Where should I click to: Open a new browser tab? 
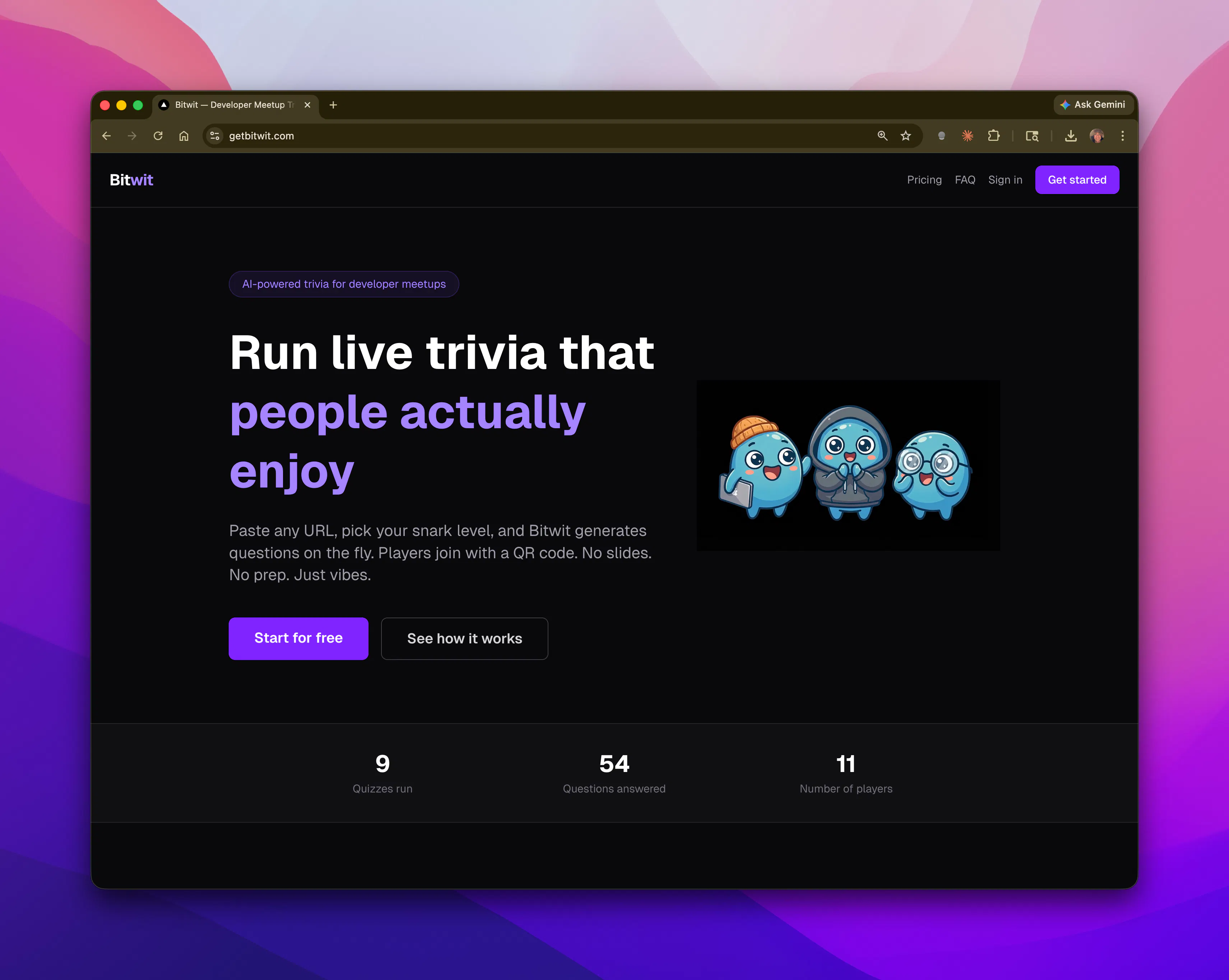pos(334,105)
